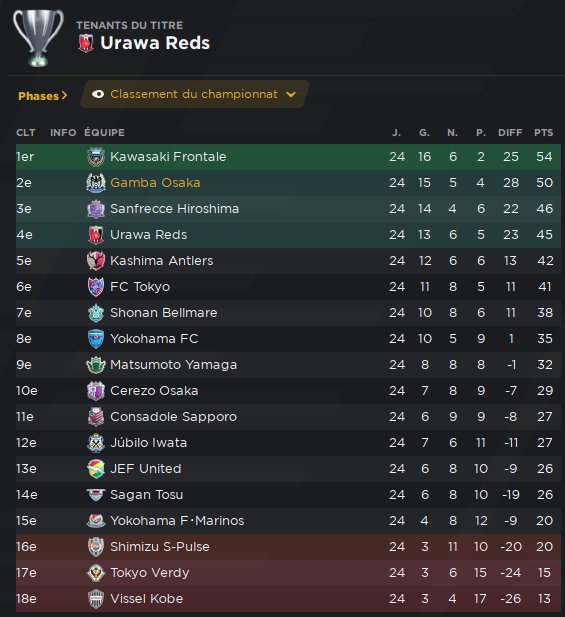The image size is (565, 617).
Task: Expand the Phases menu
Action: [x=42, y=96]
